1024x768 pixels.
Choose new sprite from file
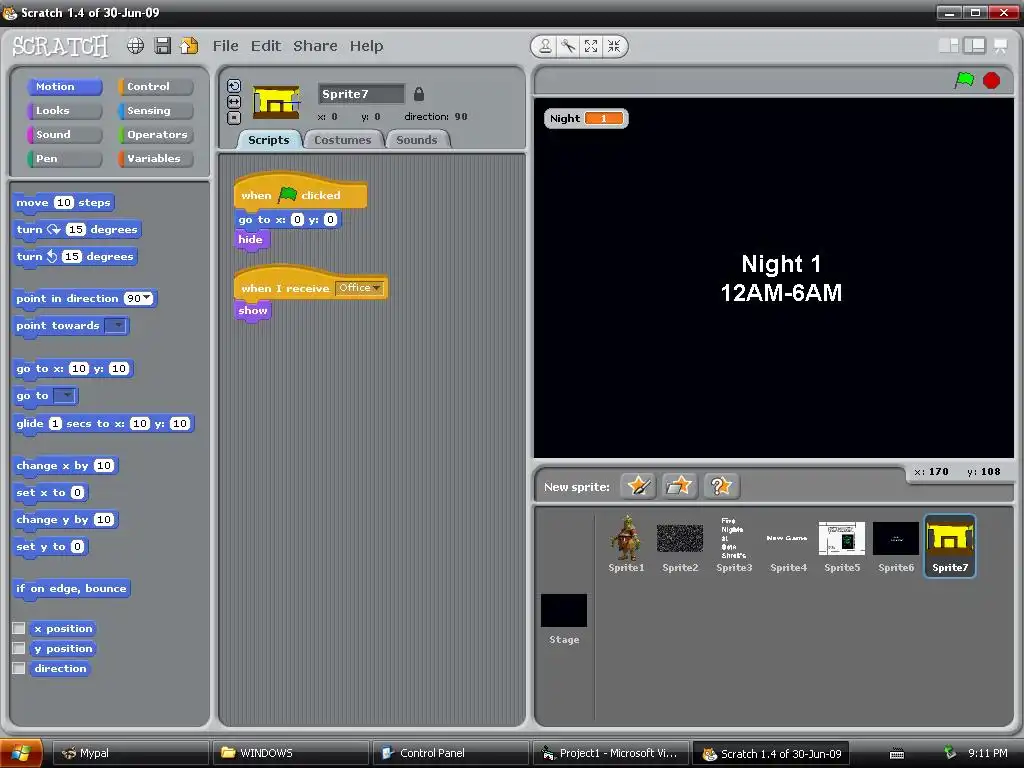click(679, 486)
